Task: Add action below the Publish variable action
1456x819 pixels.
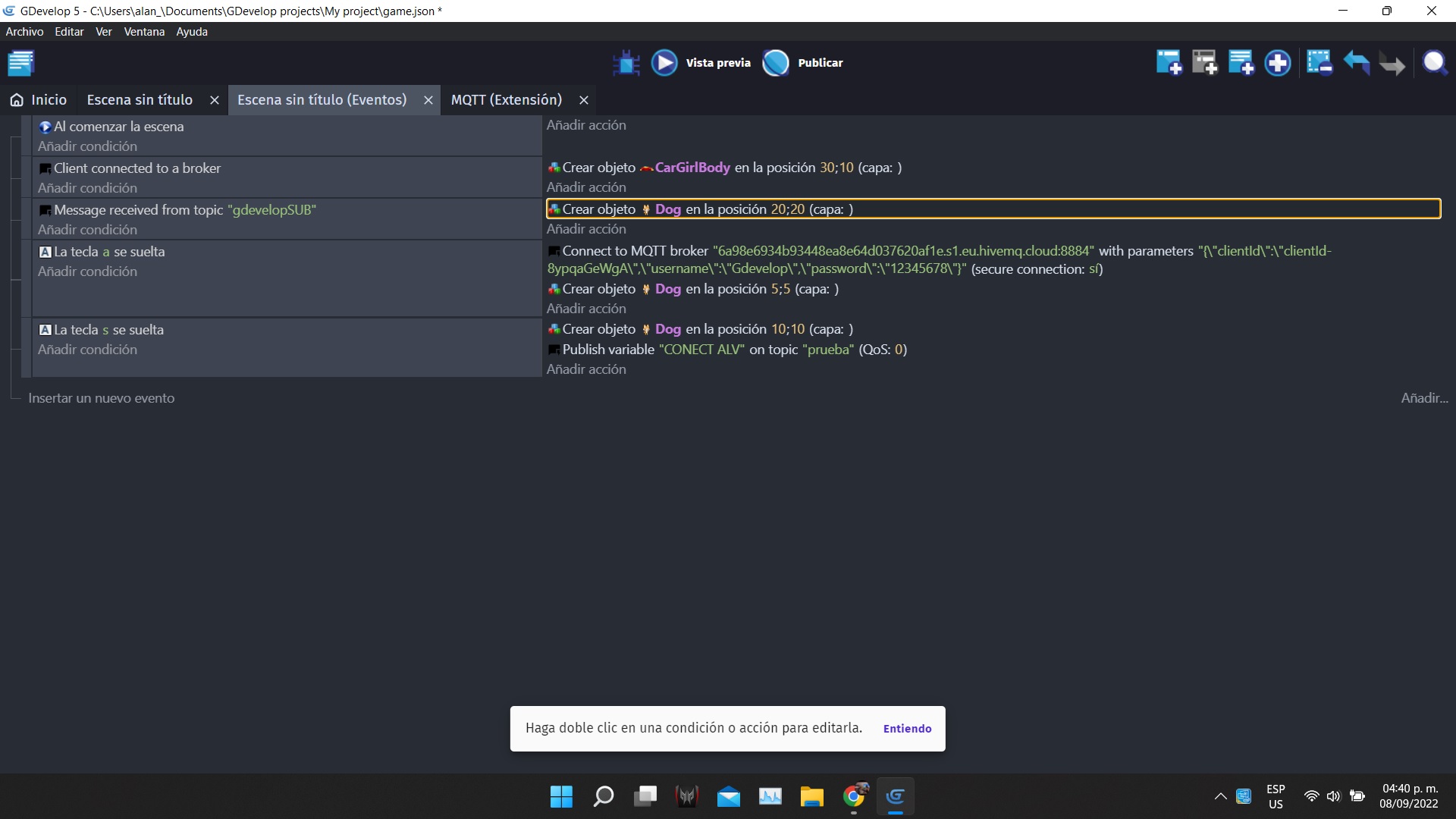Action: pyautogui.click(x=586, y=369)
